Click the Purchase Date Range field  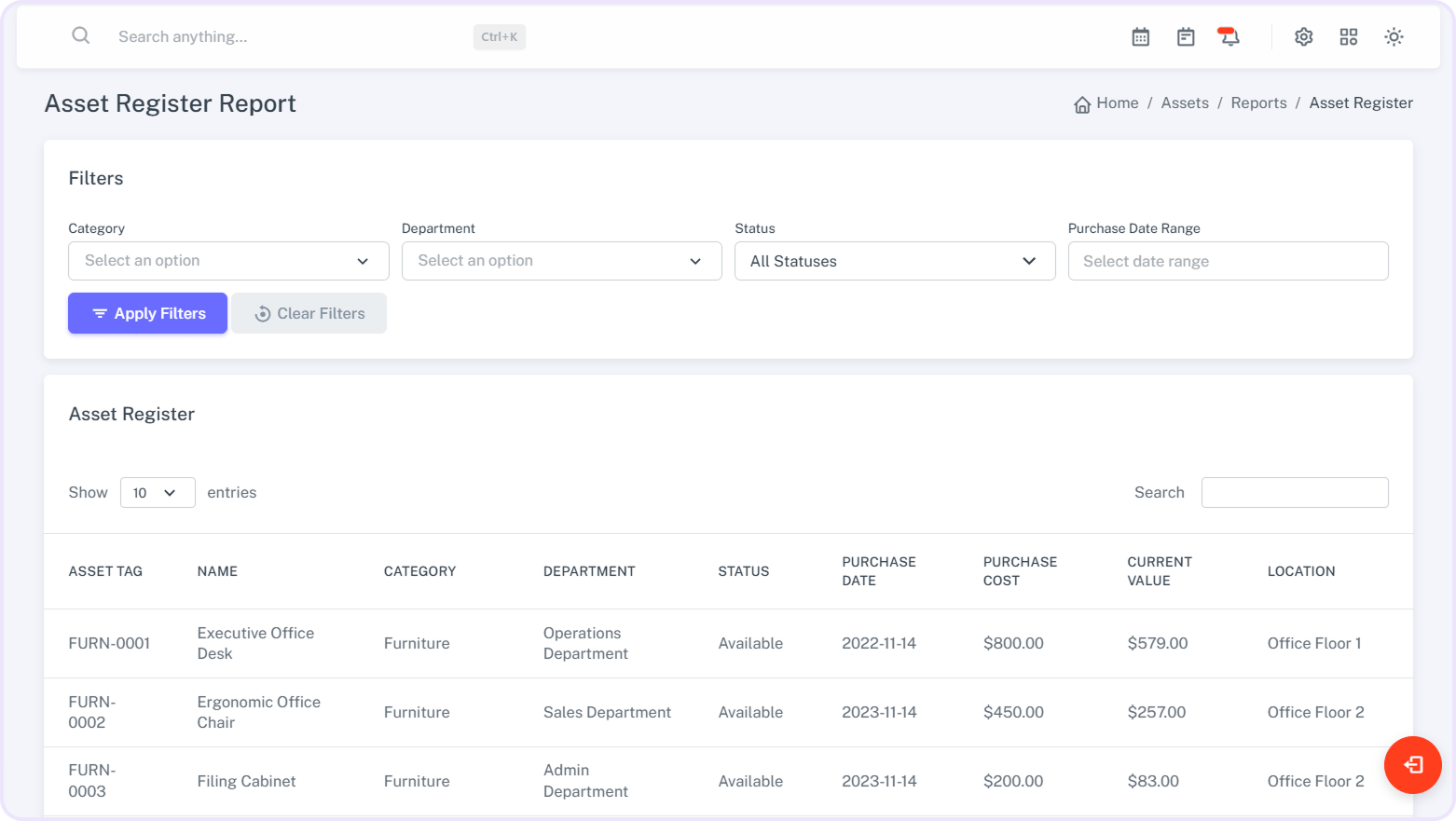1227,261
